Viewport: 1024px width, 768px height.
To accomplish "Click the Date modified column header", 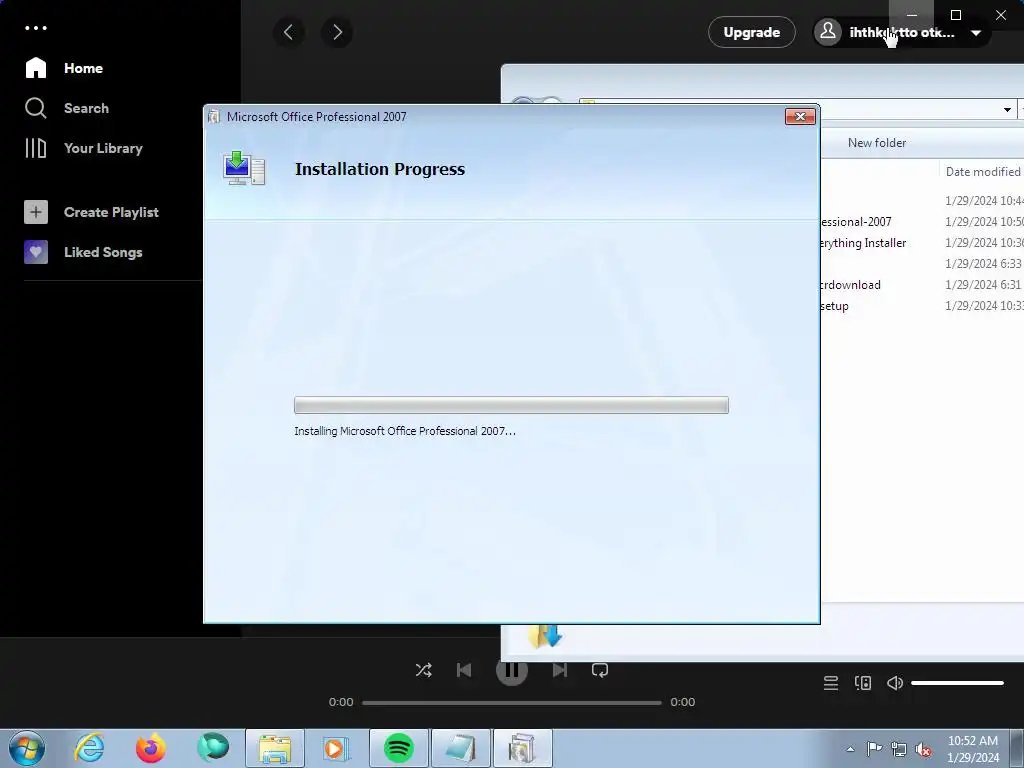I will click(982, 171).
